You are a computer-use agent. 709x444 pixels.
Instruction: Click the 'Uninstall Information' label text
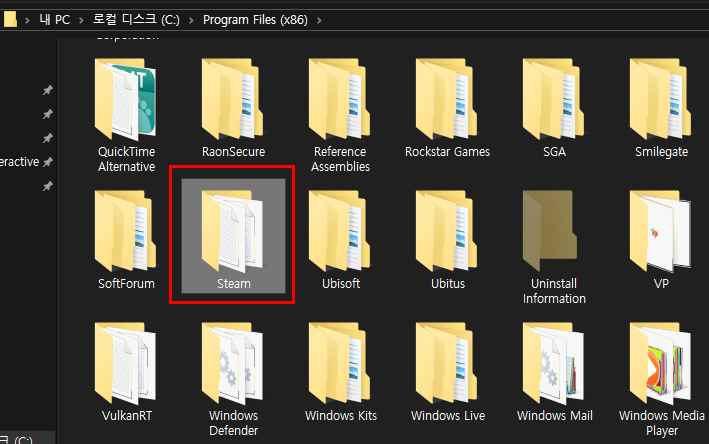[x=554, y=291]
